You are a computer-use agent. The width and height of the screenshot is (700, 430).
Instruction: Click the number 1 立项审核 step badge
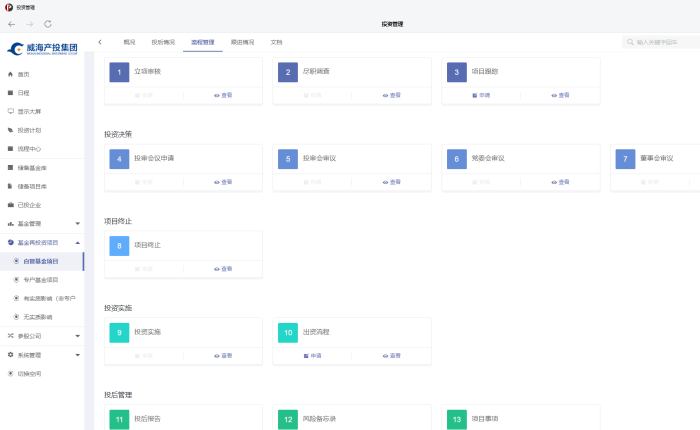[x=120, y=72]
